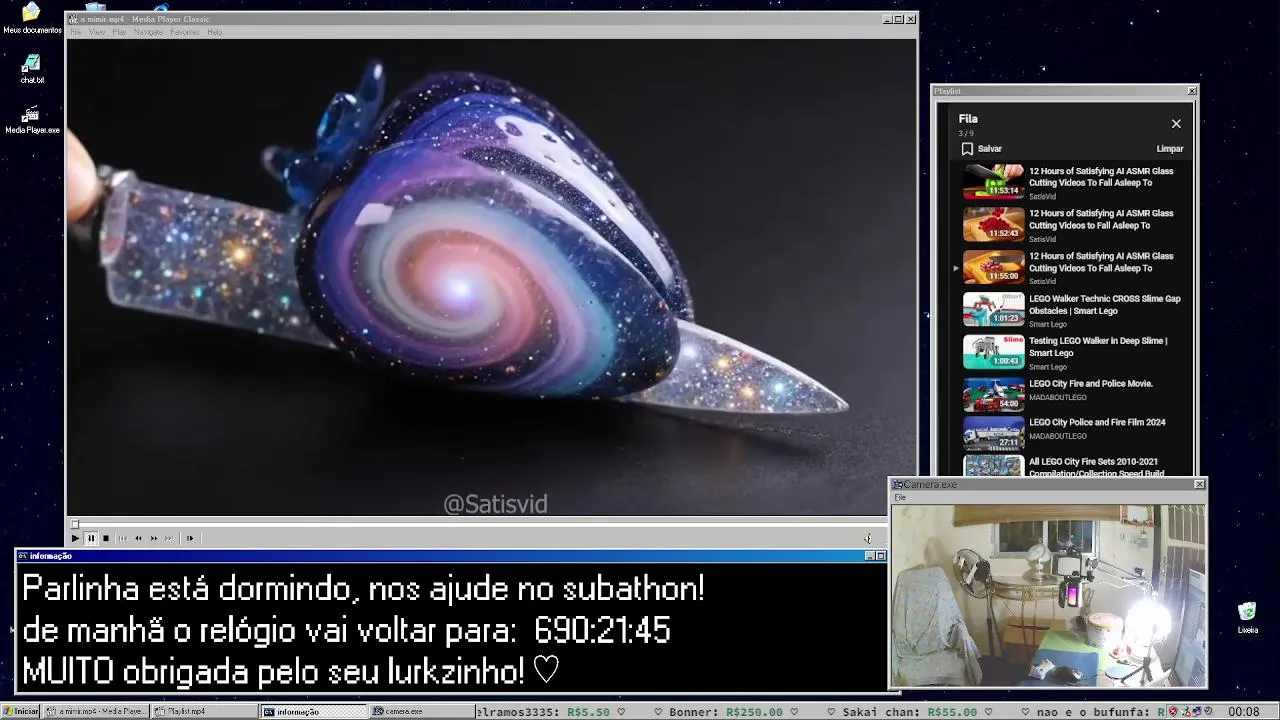The width and height of the screenshot is (1280, 720).
Task: Open Meus documentos desktop folder icon
Action: tap(32, 18)
